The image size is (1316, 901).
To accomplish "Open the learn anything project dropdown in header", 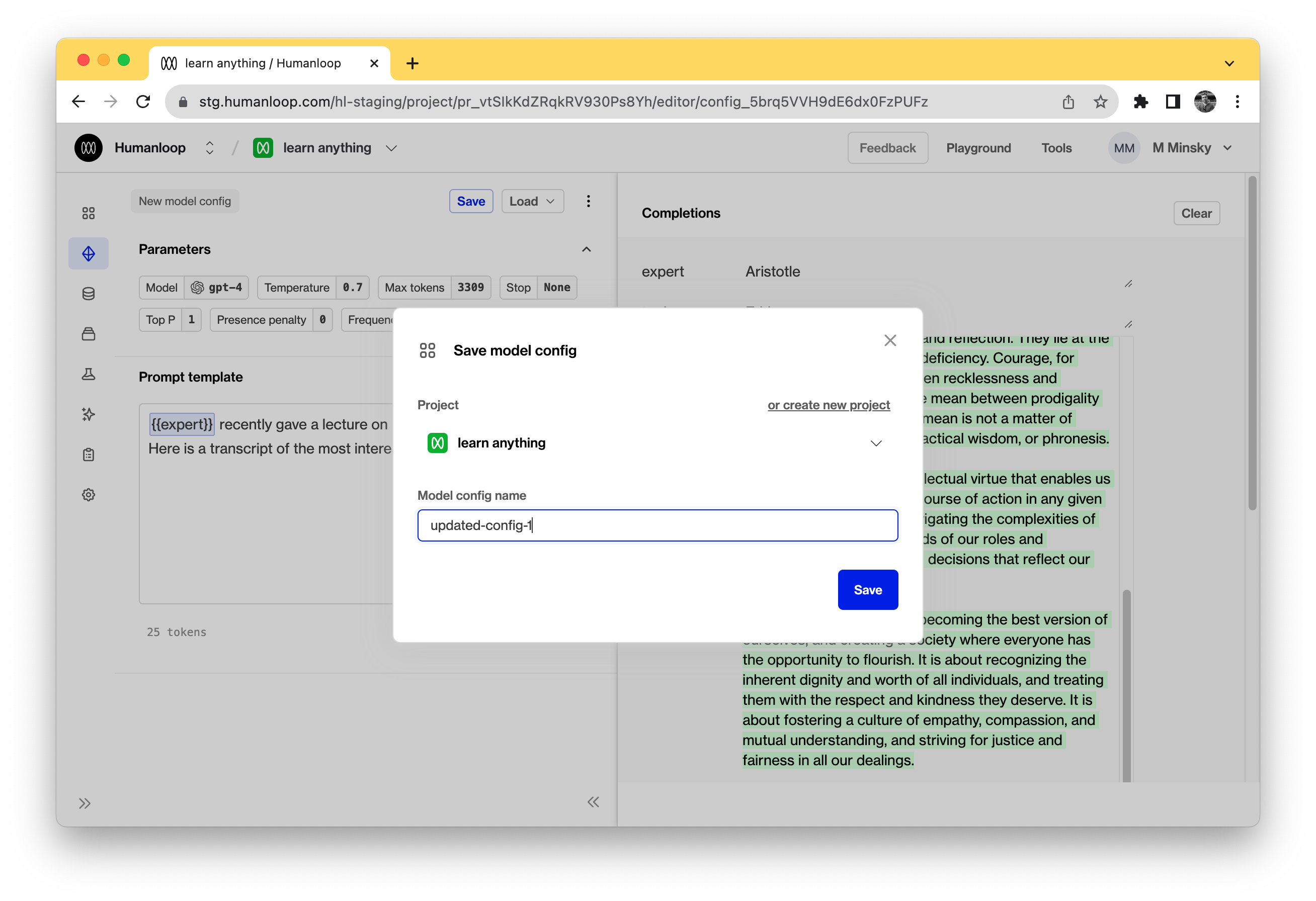I will click(x=391, y=148).
